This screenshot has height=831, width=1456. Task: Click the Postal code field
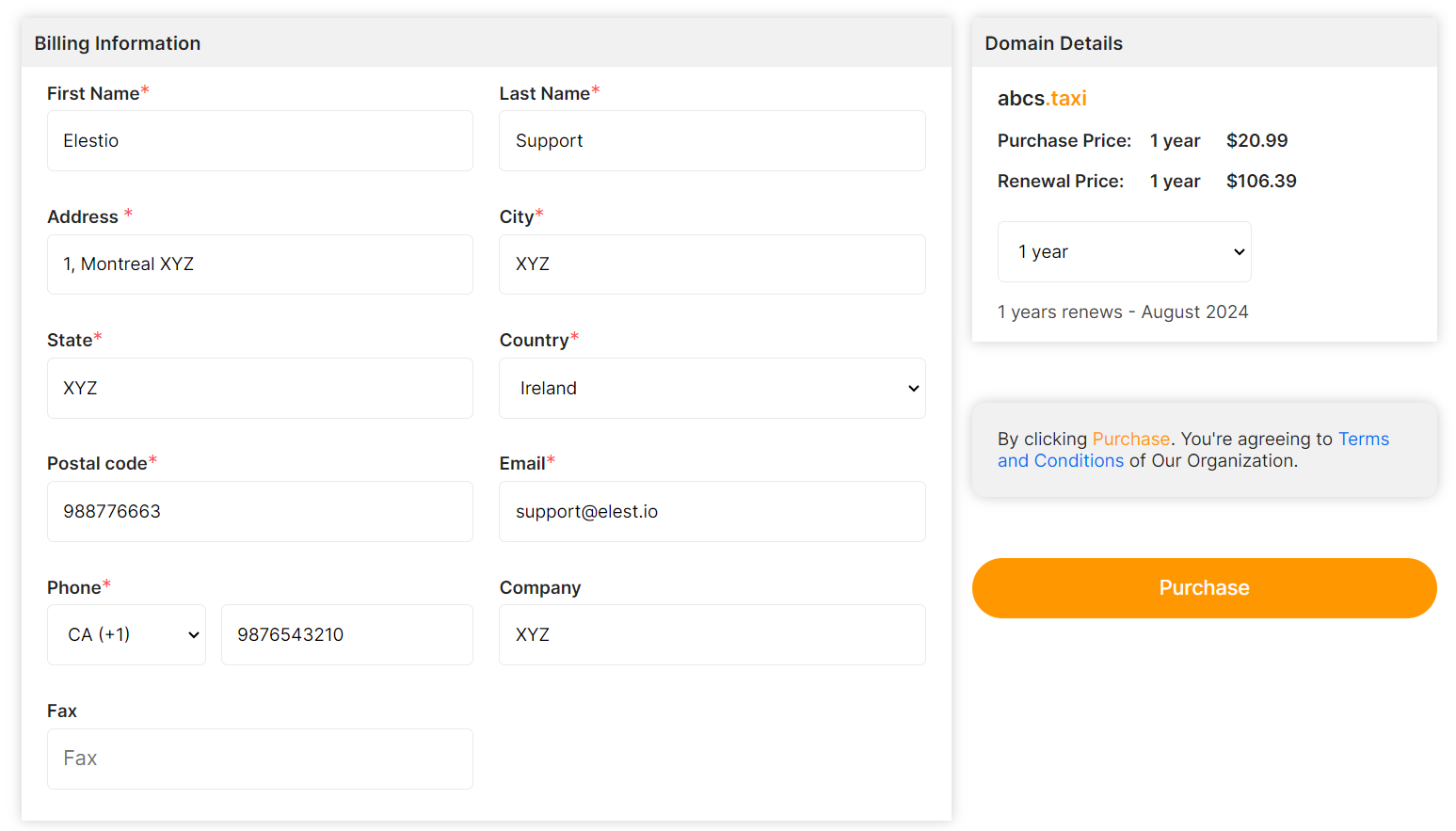[x=260, y=511]
